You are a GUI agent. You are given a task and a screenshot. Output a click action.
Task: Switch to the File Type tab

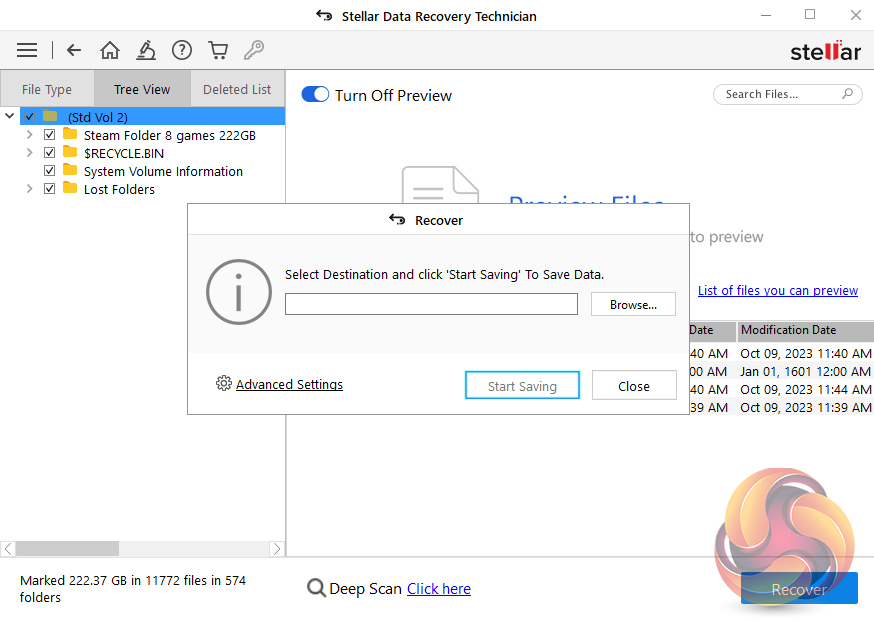(x=47, y=89)
